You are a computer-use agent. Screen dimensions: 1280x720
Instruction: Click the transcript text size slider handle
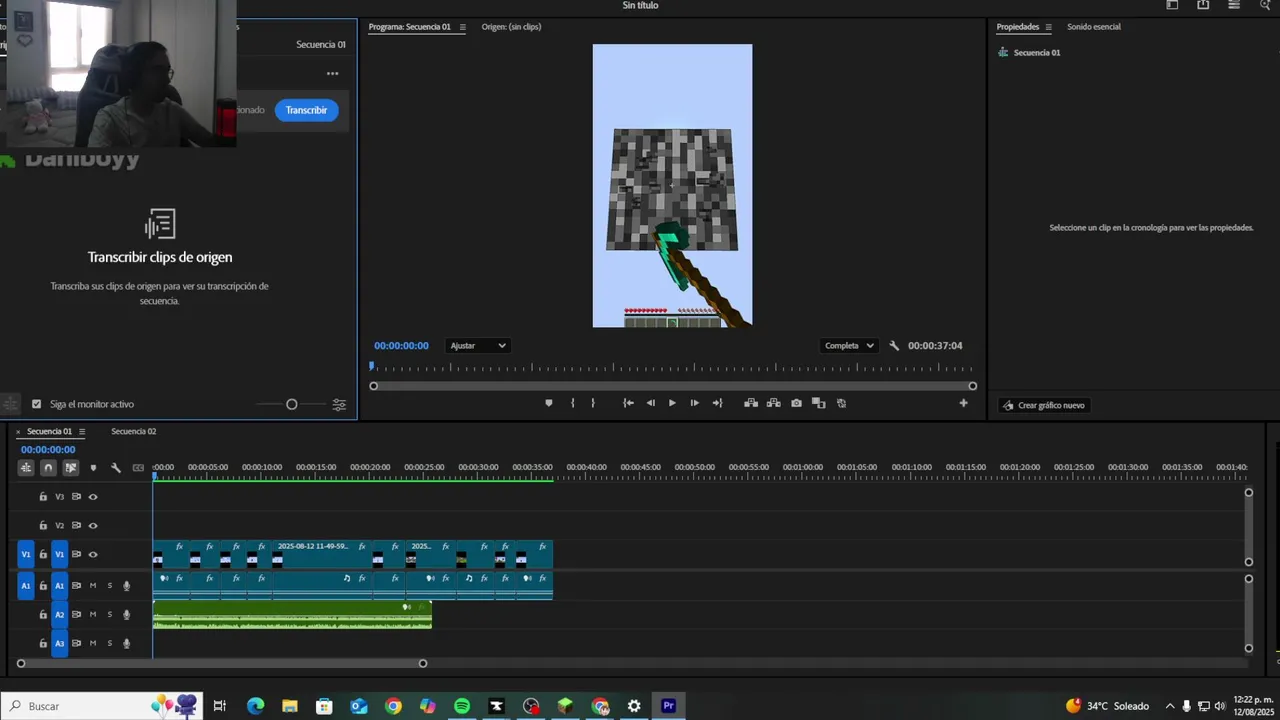pos(291,404)
